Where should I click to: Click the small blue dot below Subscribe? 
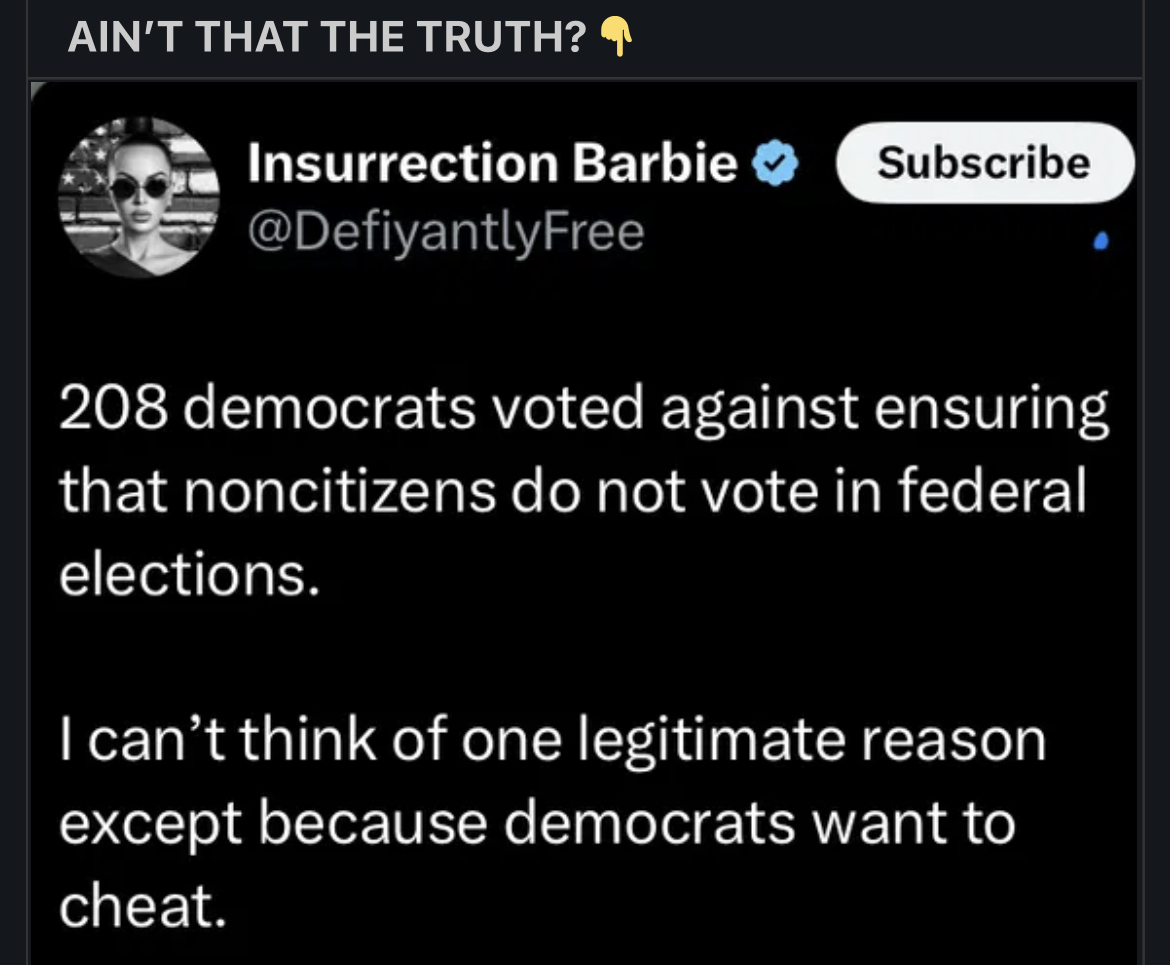[1102, 240]
